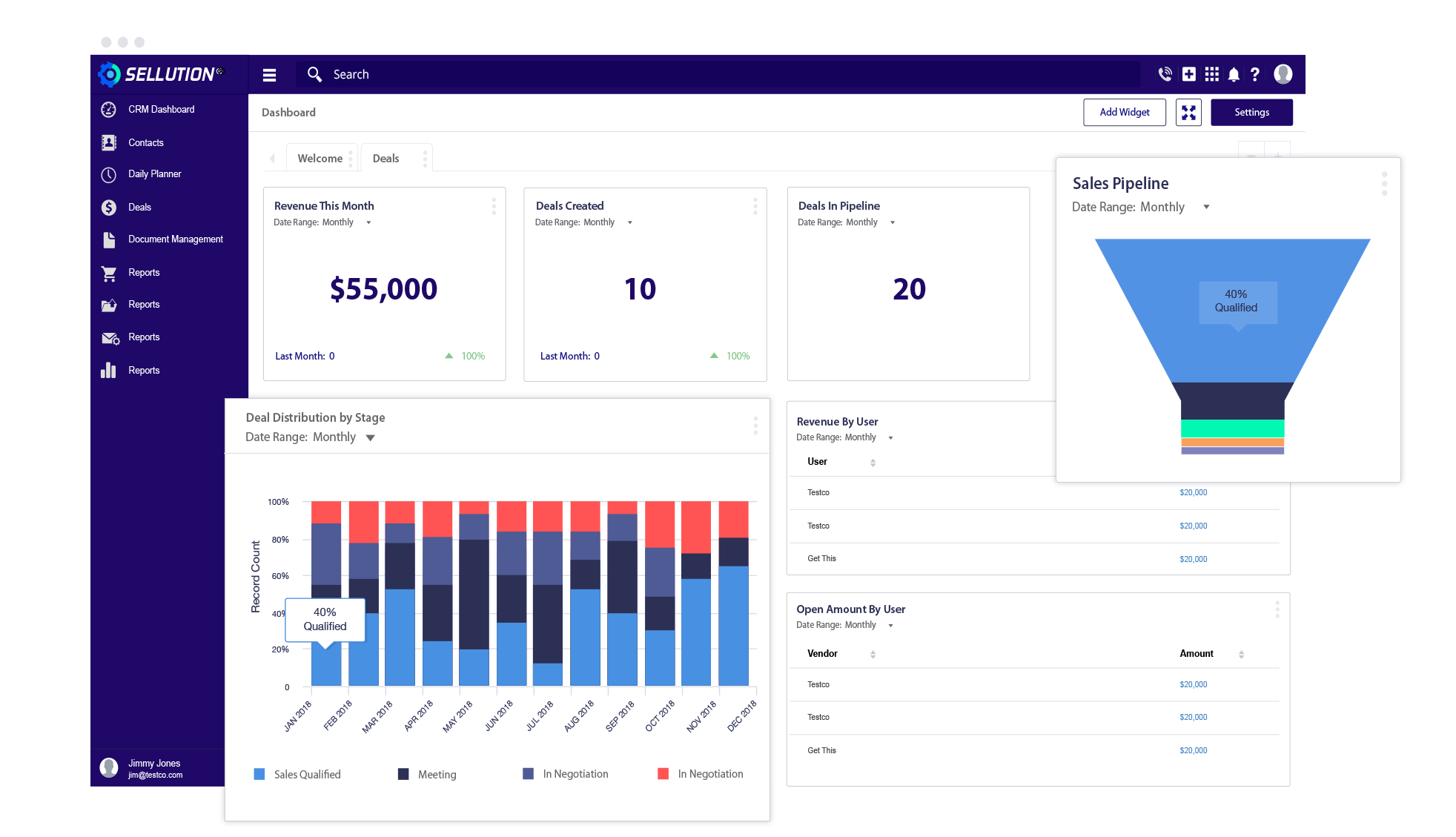Click the Document Management icon in sidebar
The width and height of the screenshot is (1456, 837).
click(x=109, y=239)
